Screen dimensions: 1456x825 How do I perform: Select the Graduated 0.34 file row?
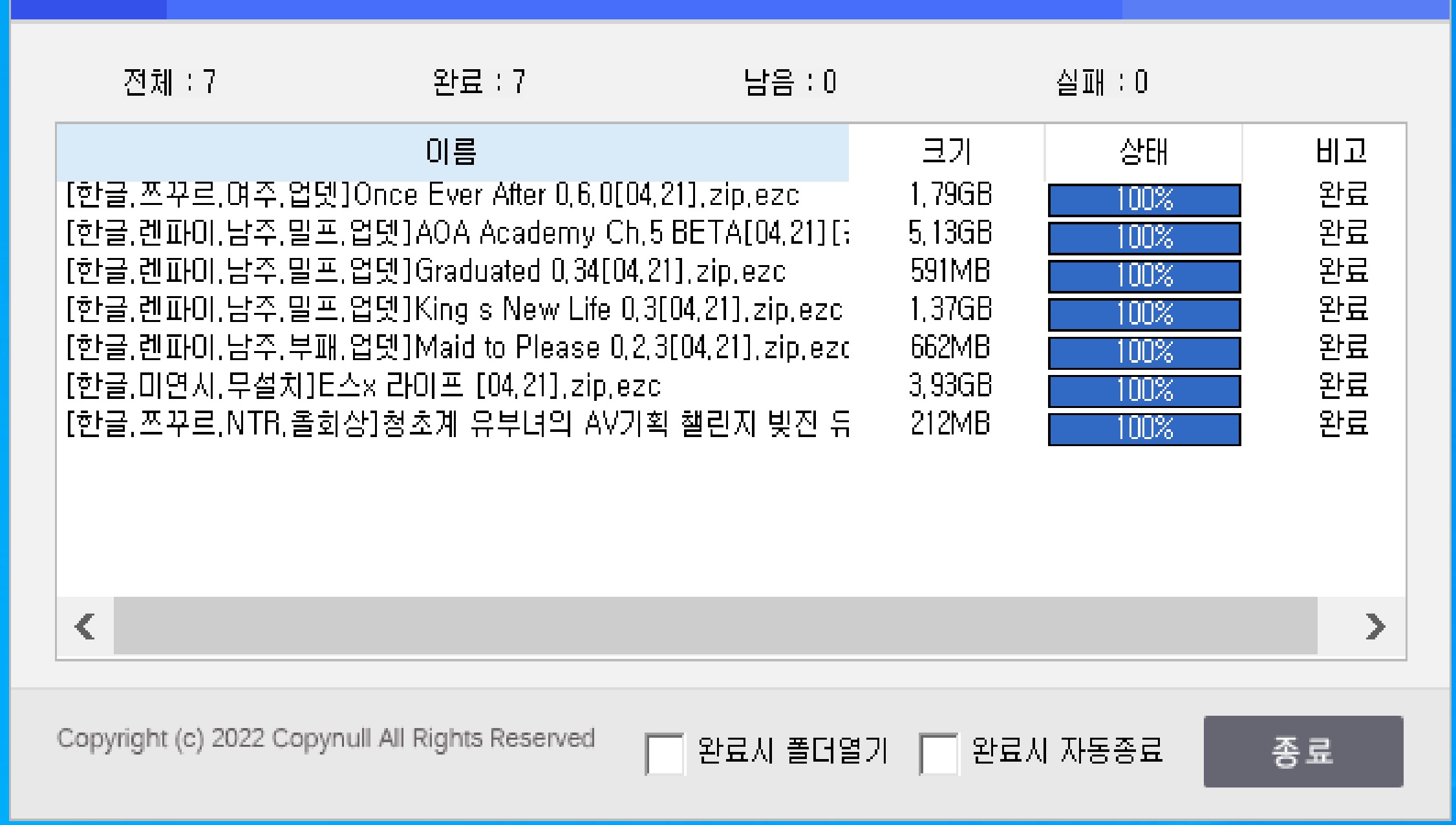tap(427, 271)
